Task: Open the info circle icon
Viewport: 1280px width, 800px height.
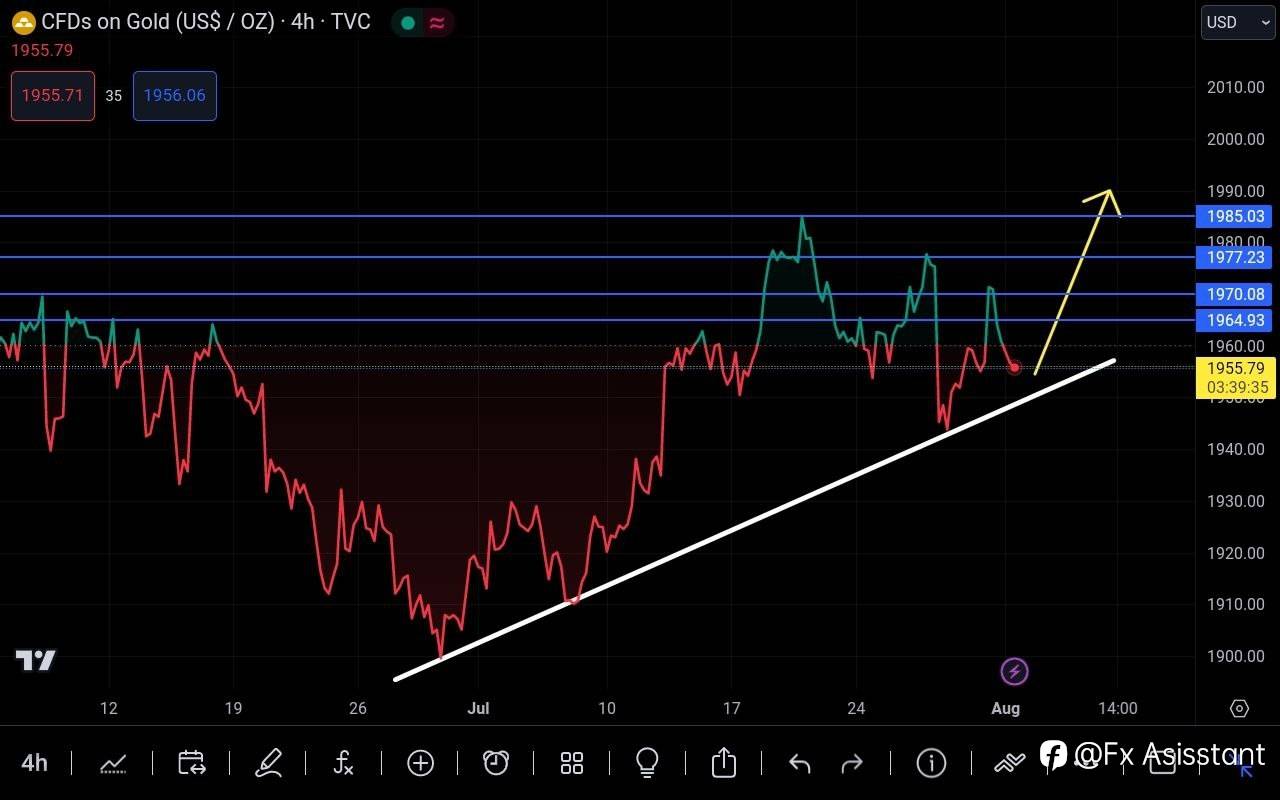Action: [931, 764]
